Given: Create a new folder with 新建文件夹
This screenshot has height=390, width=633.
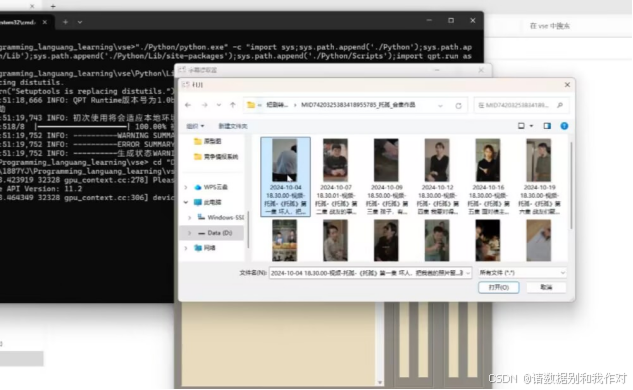Looking at the screenshot, I should [233, 126].
